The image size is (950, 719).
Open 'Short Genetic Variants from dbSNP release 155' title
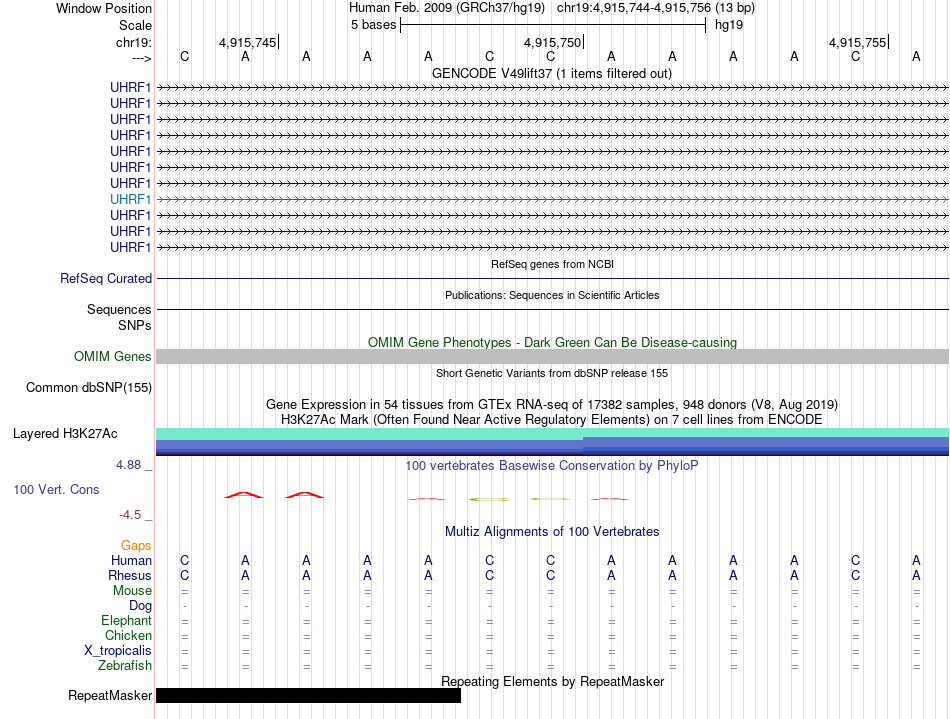[x=552, y=373]
